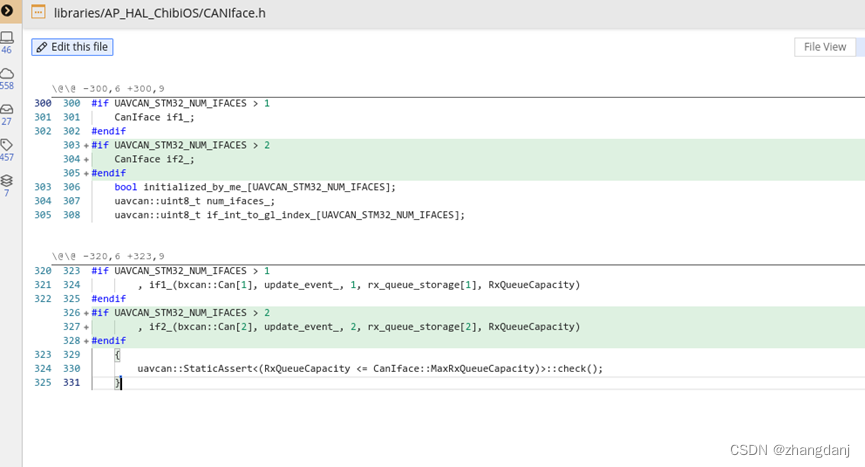The height and width of the screenshot is (467, 865).
Task: Click '#endif' on new line 302
Action: tap(109, 131)
